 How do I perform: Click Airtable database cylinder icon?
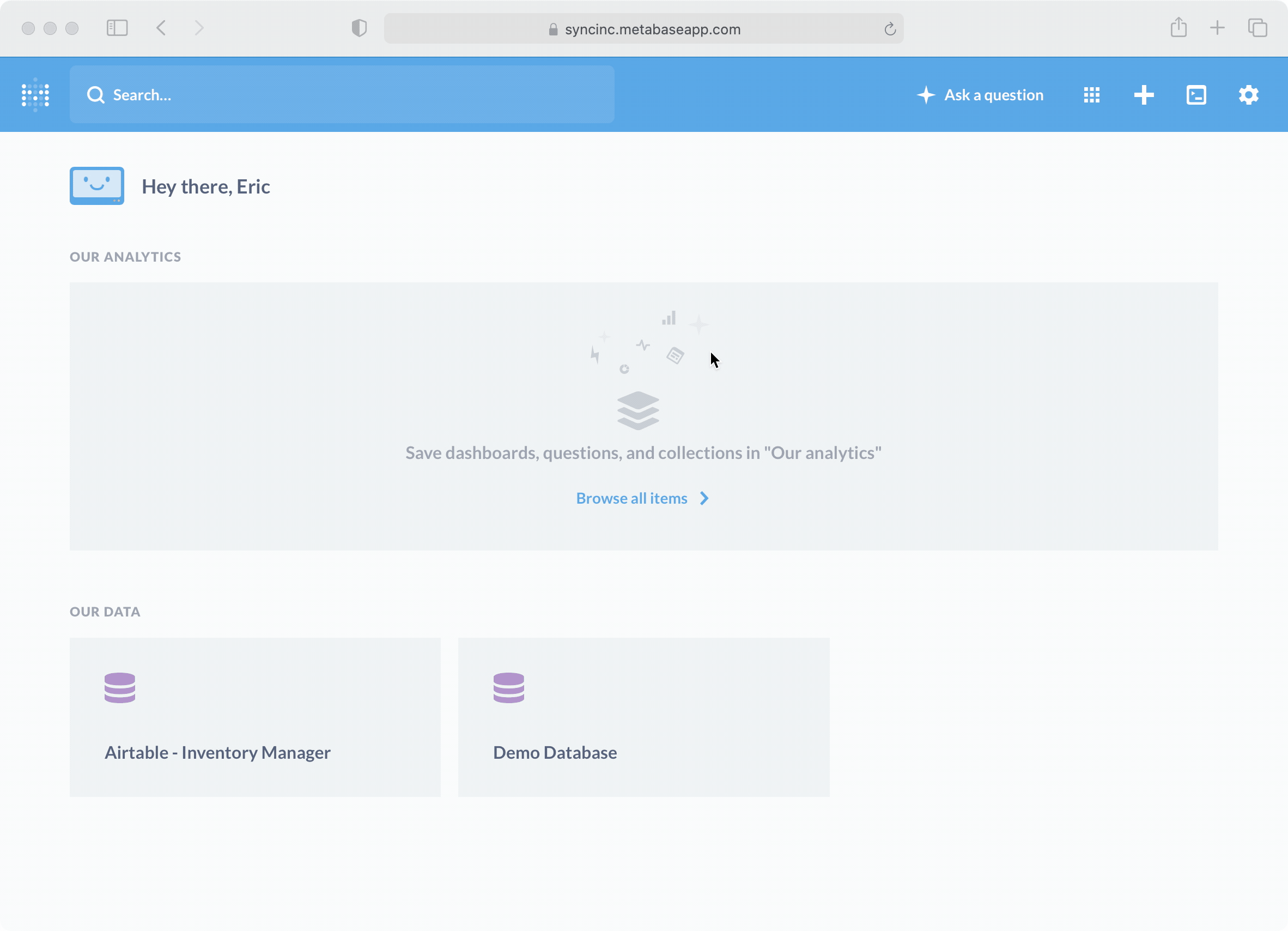[119, 687]
